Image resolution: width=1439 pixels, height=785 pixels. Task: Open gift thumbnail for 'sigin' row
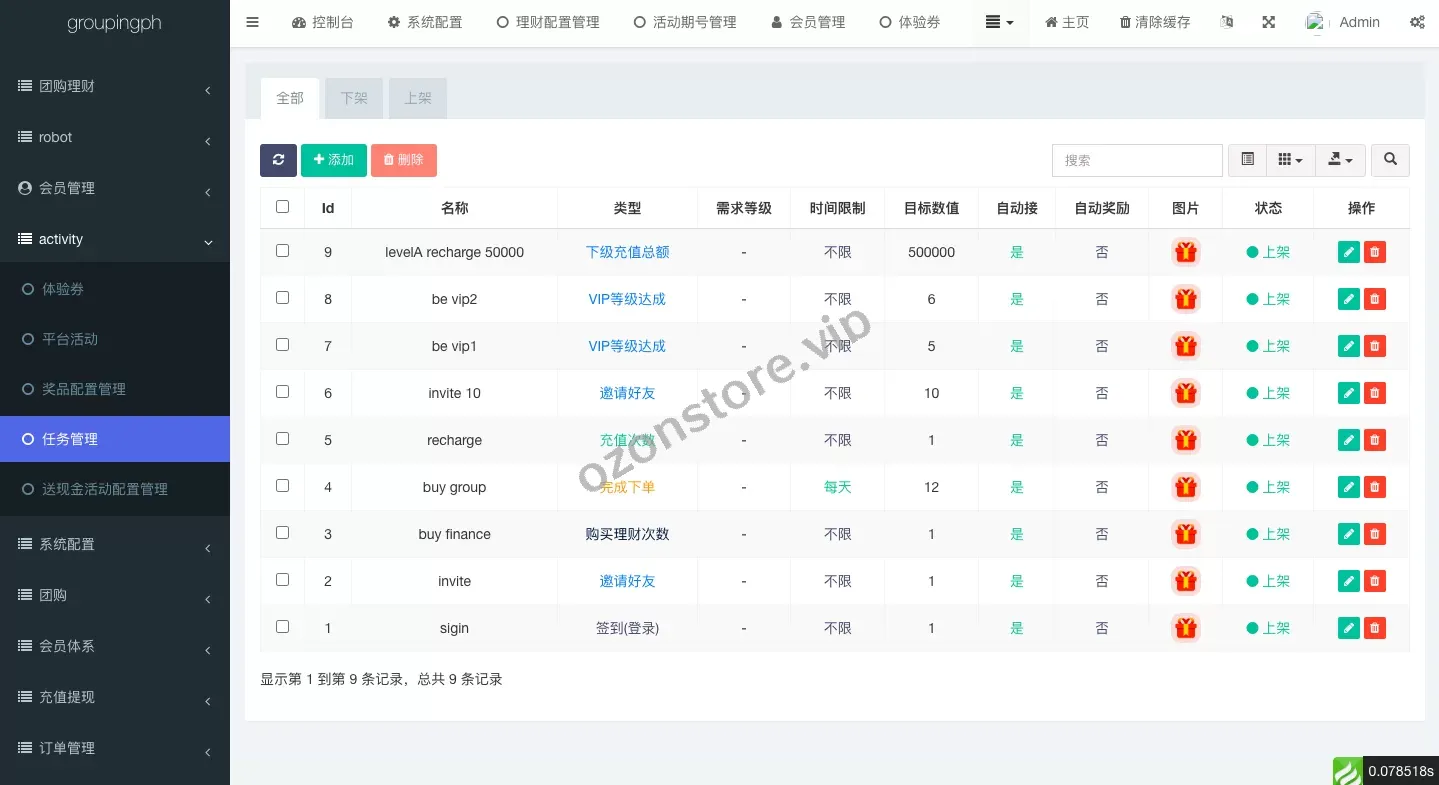click(1185, 628)
